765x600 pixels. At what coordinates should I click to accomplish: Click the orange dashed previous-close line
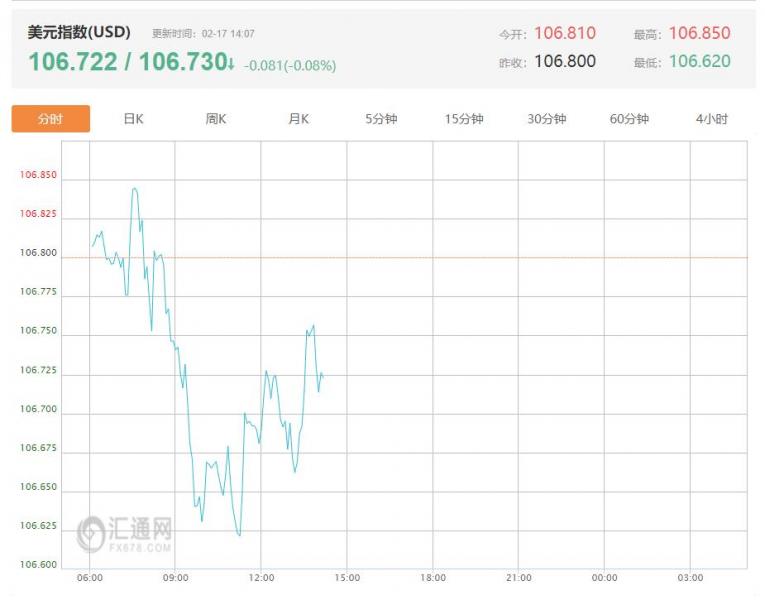click(x=500, y=257)
